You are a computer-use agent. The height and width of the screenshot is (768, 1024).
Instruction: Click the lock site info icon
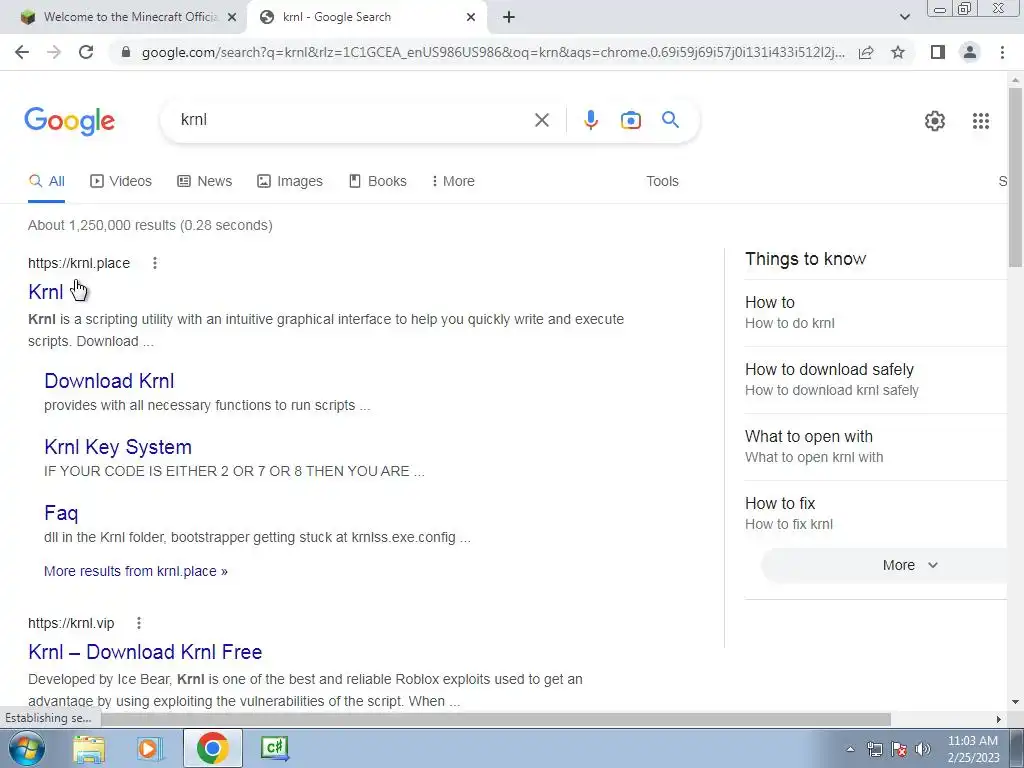click(126, 52)
